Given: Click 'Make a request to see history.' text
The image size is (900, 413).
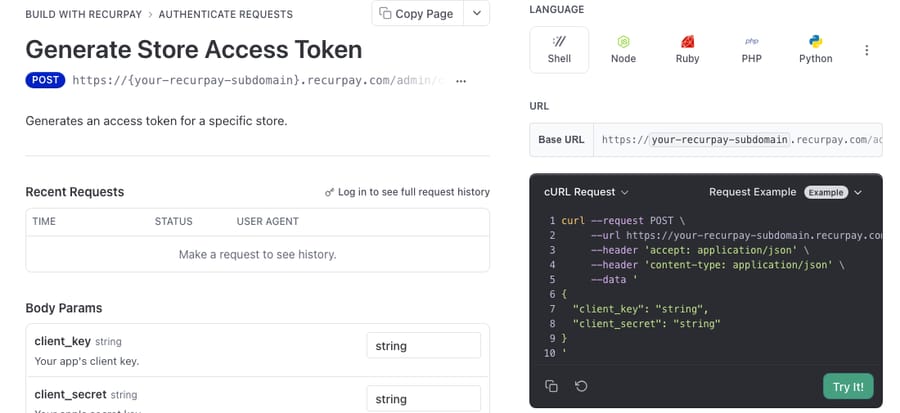Looking at the screenshot, I should pos(257,254).
